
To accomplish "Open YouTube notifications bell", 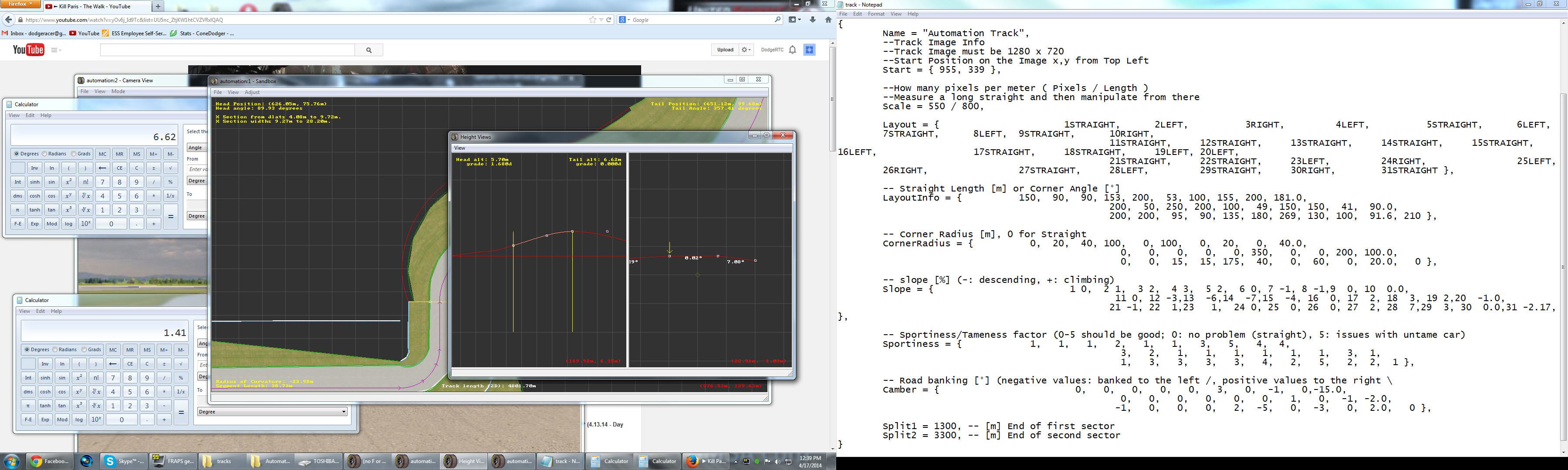I will [x=792, y=50].
